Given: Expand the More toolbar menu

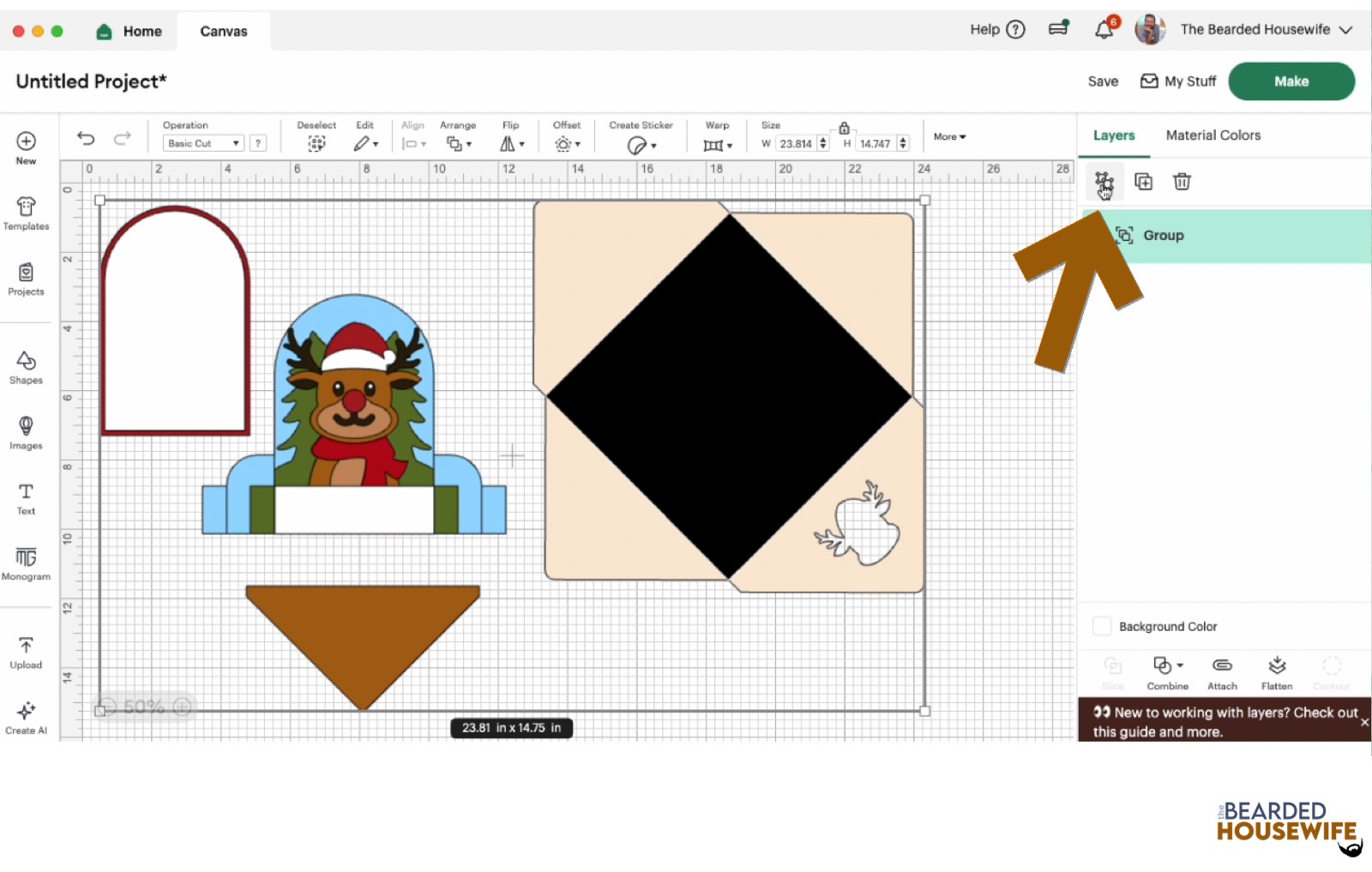Looking at the screenshot, I should click(949, 137).
